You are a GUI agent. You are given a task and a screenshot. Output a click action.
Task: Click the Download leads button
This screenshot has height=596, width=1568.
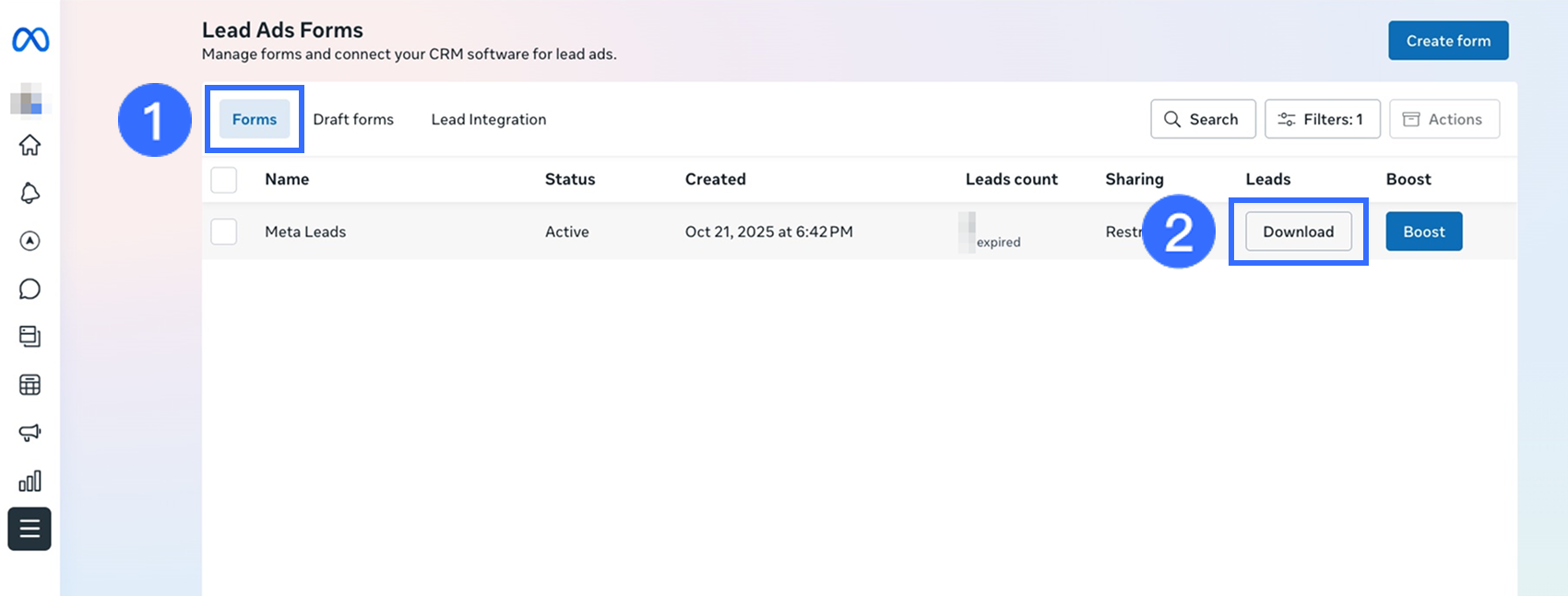pyautogui.click(x=1298, y=232)
